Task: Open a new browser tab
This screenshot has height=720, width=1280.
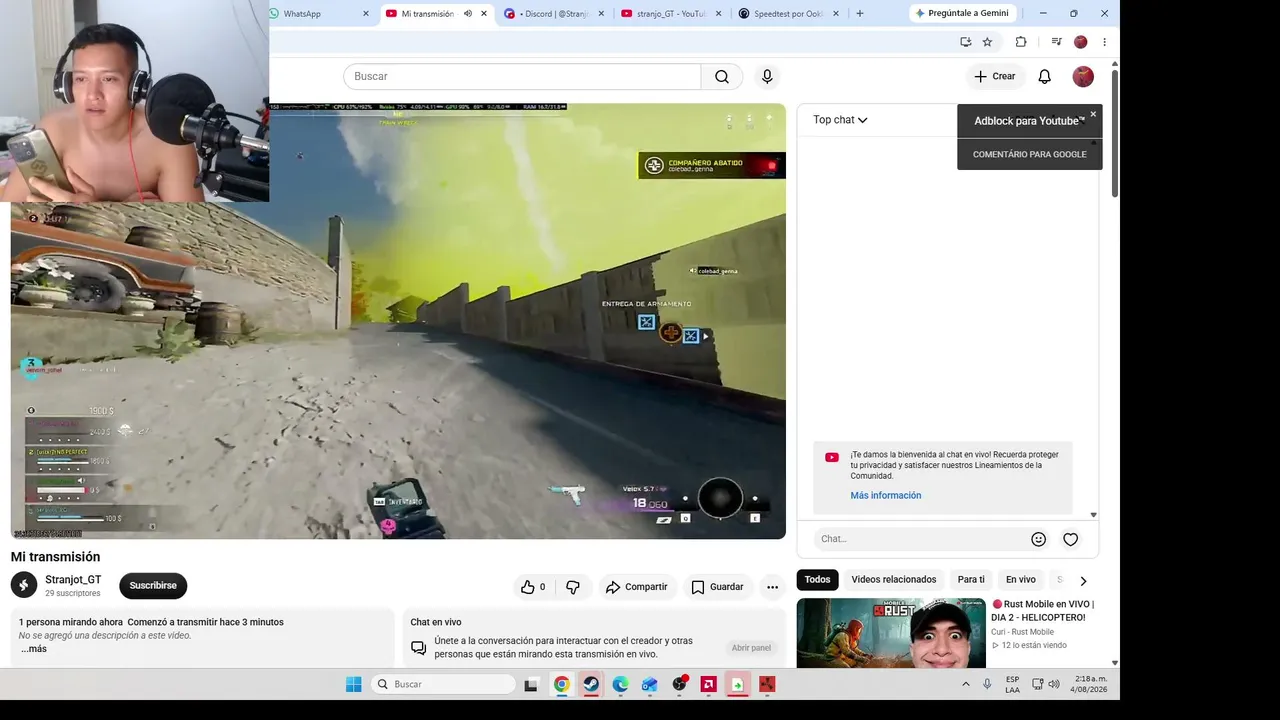Action: point(859,14)
